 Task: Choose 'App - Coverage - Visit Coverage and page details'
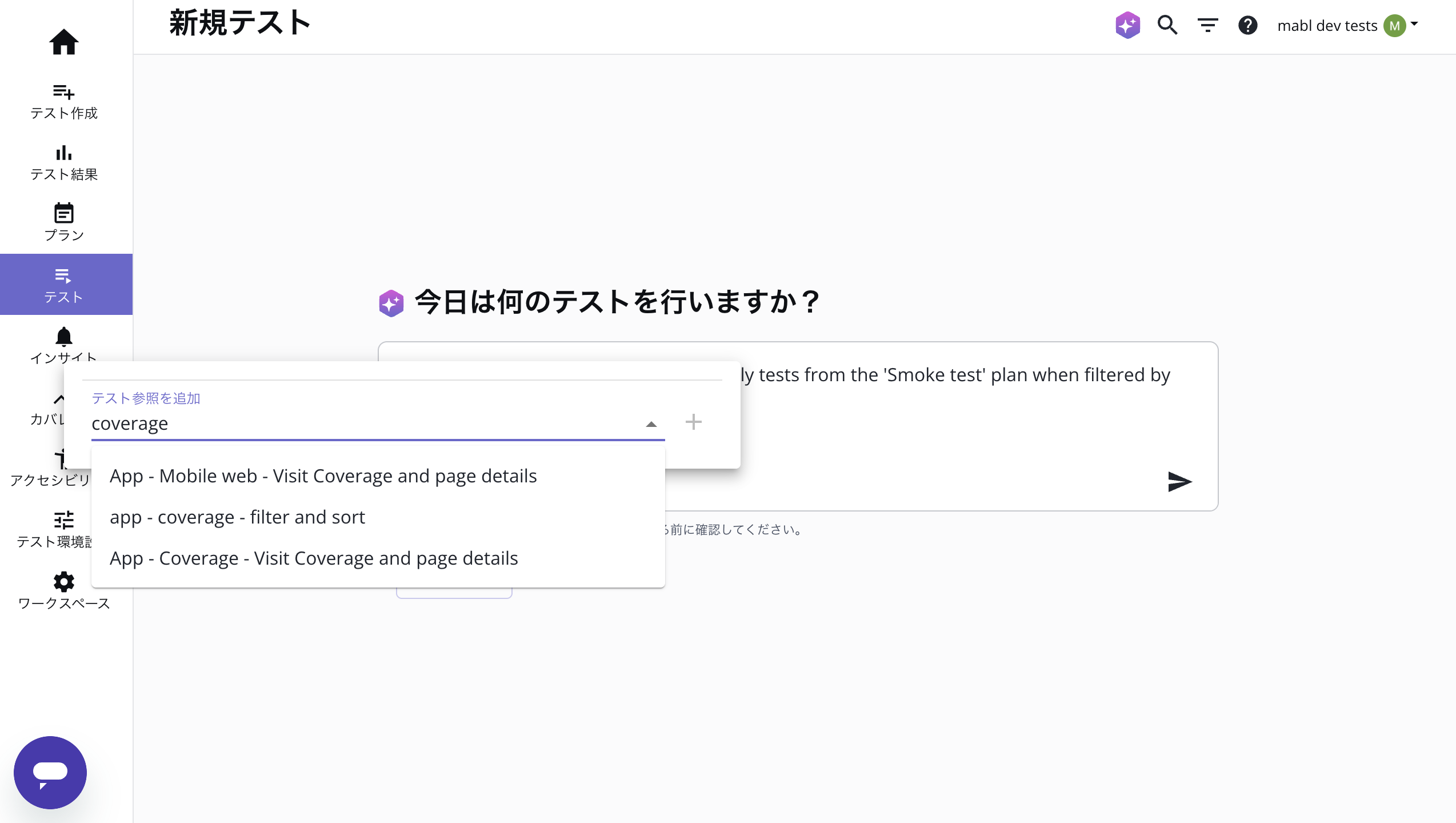point(314,558)
